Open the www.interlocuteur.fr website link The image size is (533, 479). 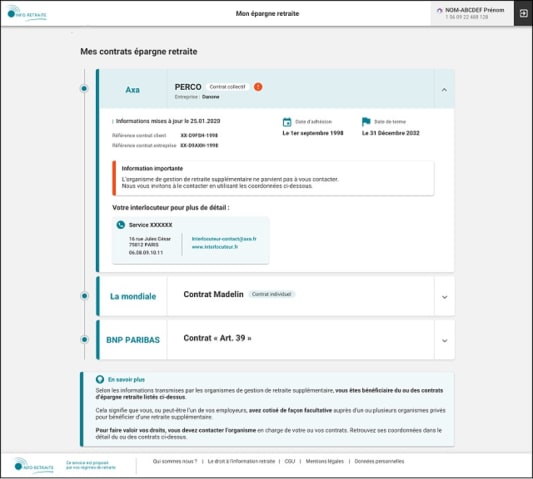215,247
